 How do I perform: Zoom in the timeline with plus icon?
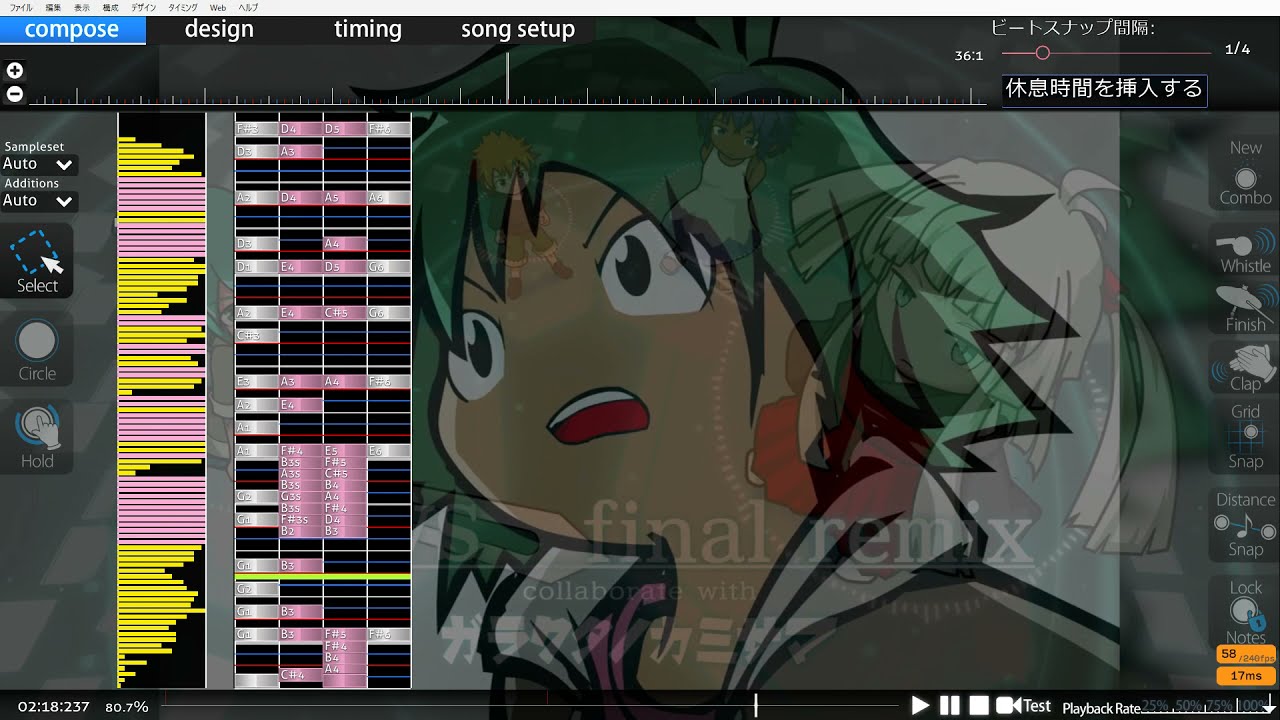15,70
